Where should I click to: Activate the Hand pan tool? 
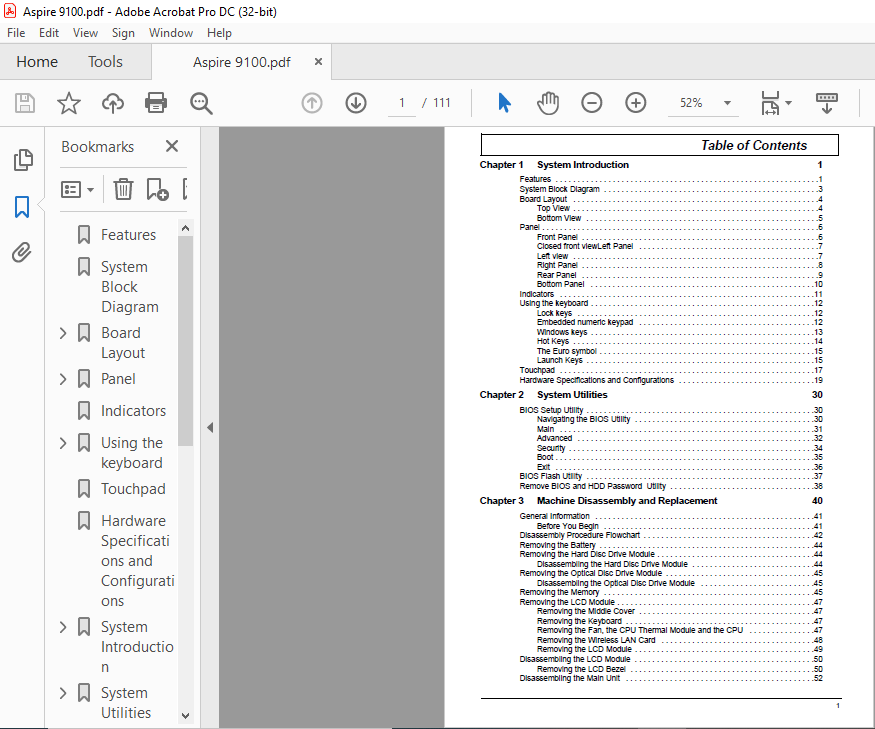548,103
